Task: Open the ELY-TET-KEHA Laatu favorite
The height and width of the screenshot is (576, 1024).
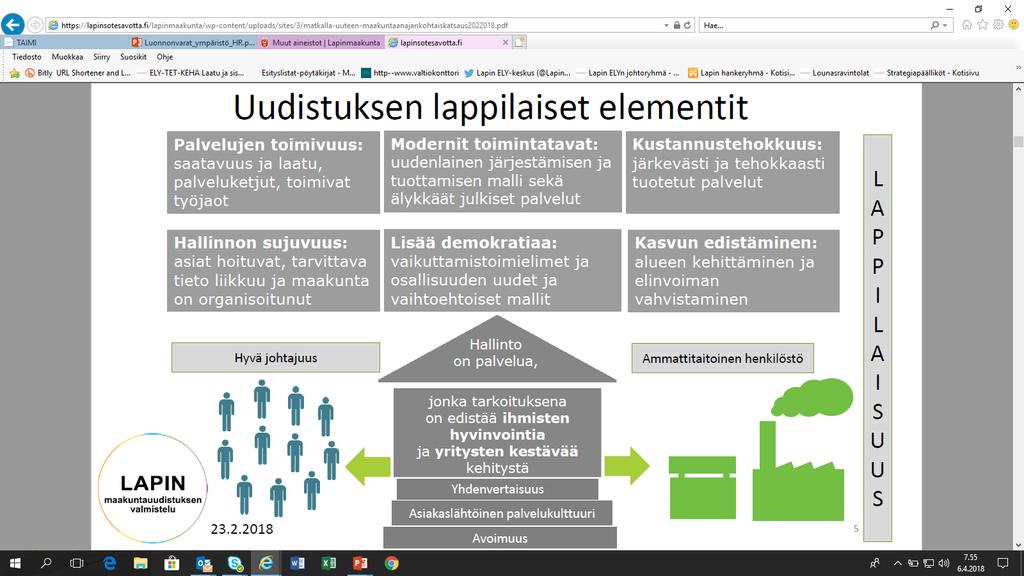Action: pos(191,73)
